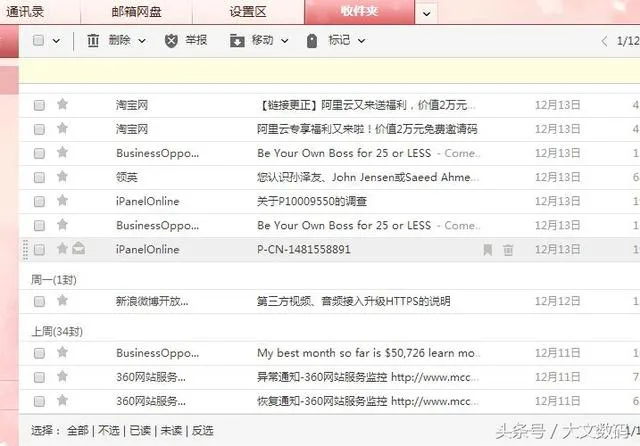The width and height of the screenshot is (640, 446).
Task: Click the drag handle on P-CN-1481558891 row
Action: pyautogui.click(x=25, y=250)
